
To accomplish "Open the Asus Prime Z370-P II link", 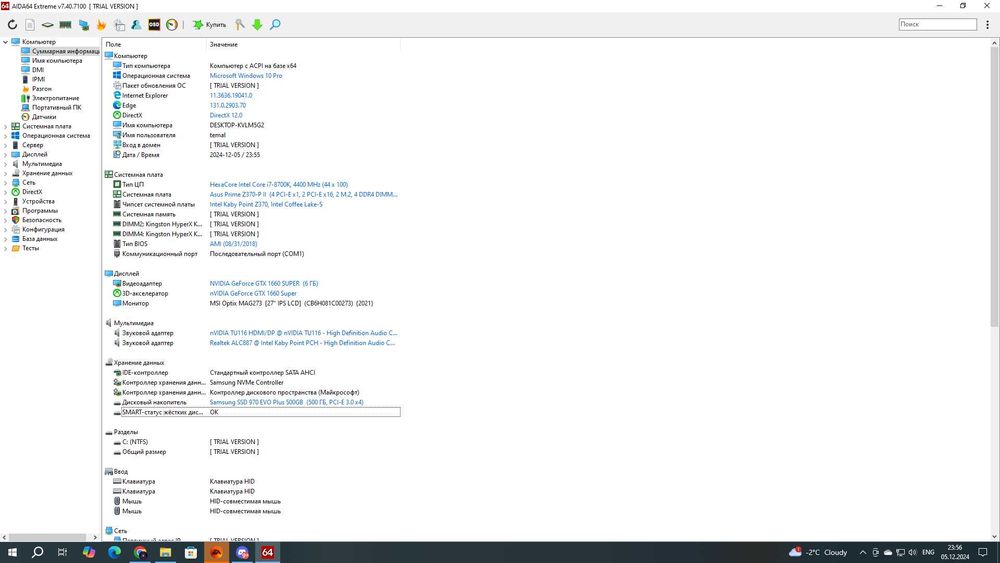I will (x=304, y=194).
